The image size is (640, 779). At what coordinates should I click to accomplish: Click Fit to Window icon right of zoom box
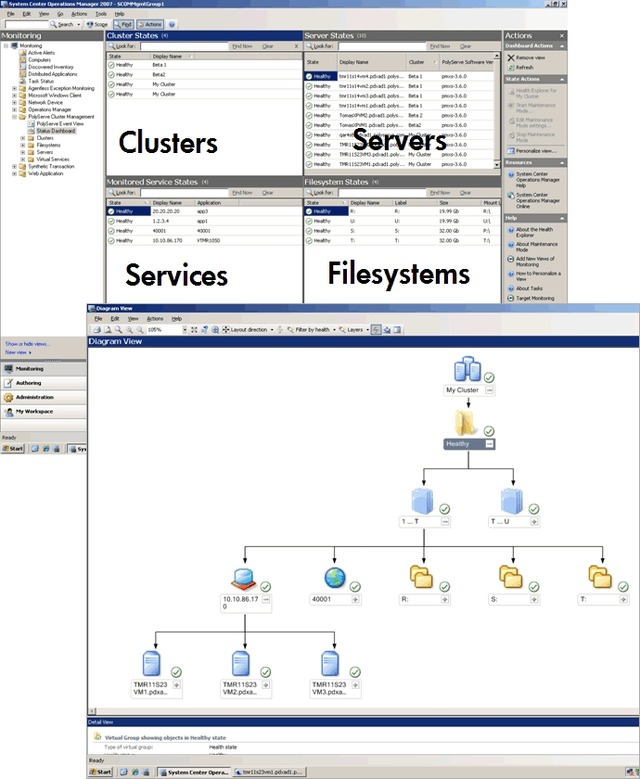pyautogui.click(x=194, y=330)
